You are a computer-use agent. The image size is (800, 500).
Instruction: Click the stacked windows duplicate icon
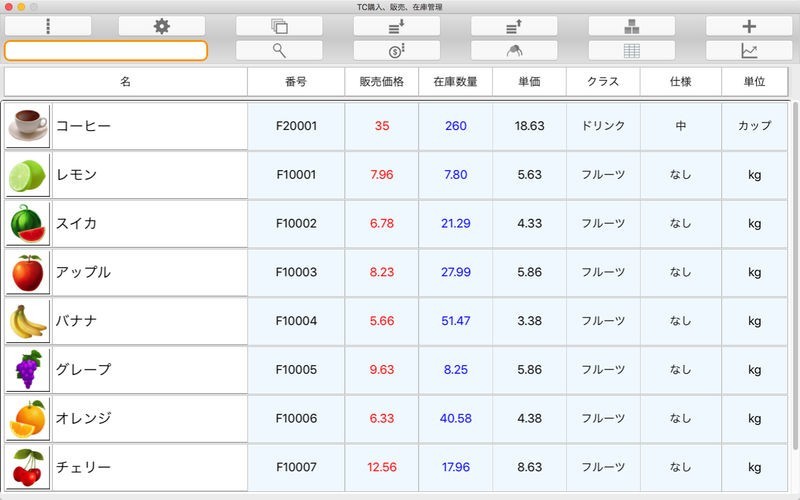click(279, 26)
